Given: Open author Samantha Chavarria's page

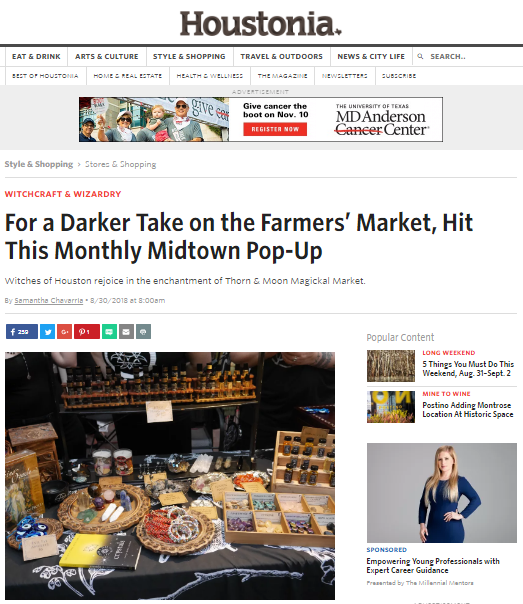Looking at the screenshot, I should 49,300.
